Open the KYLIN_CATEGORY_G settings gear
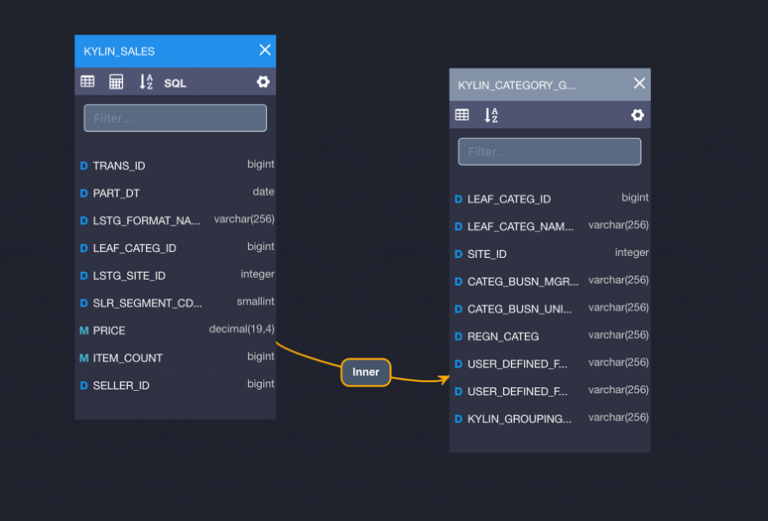 (x=637, y=115)
